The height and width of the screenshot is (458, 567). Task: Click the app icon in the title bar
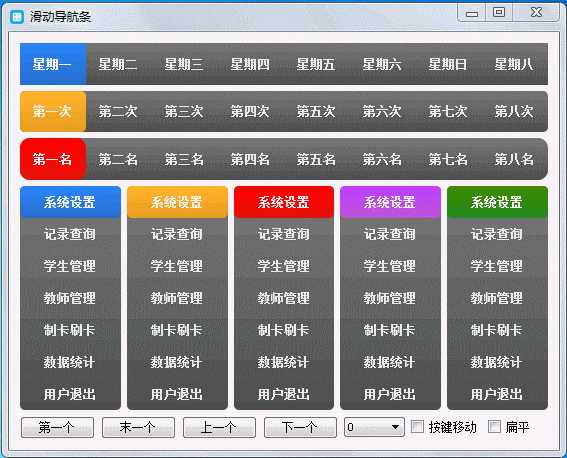[17, 17]
